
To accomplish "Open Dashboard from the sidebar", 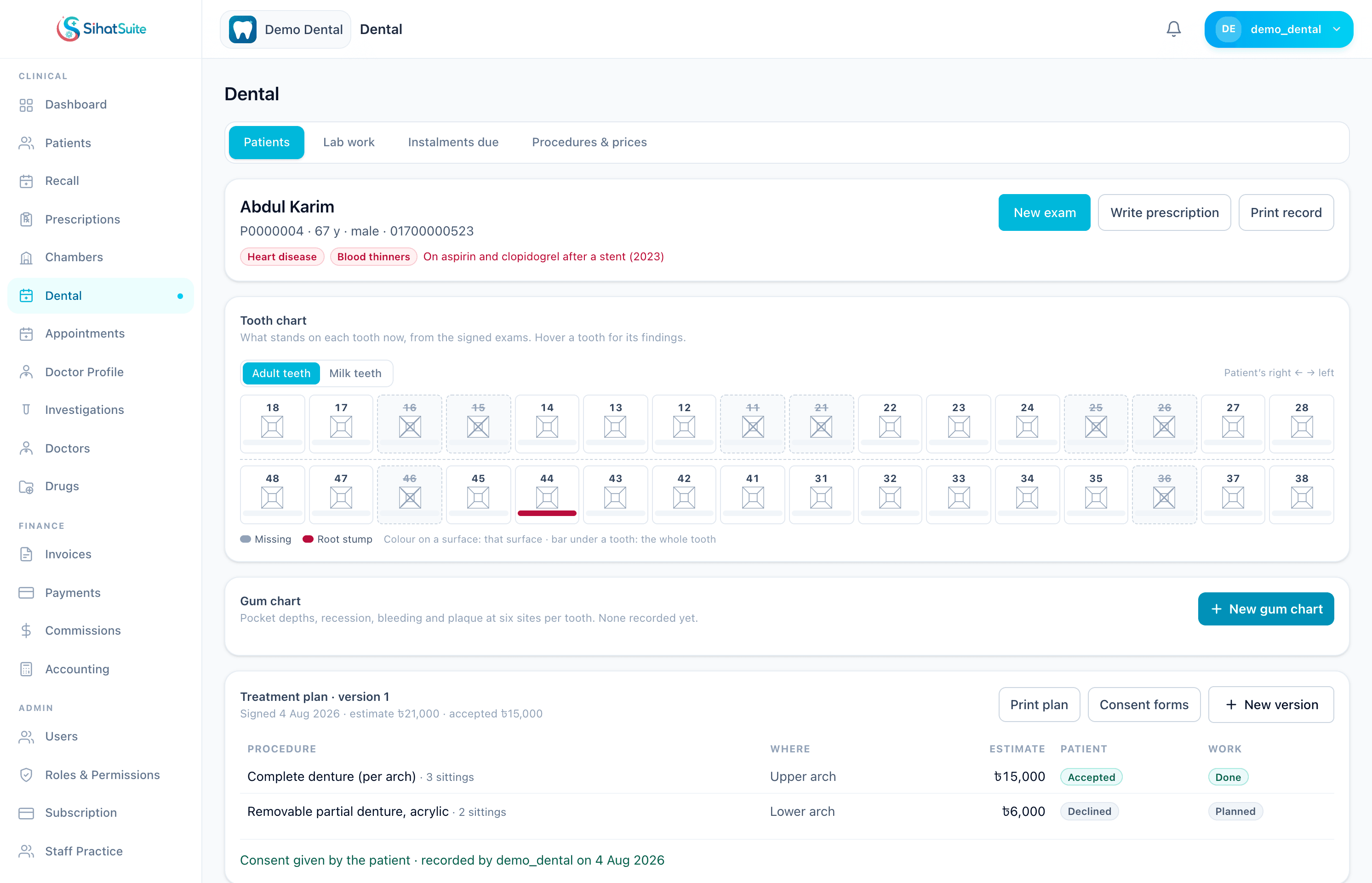I will (101, 104).
